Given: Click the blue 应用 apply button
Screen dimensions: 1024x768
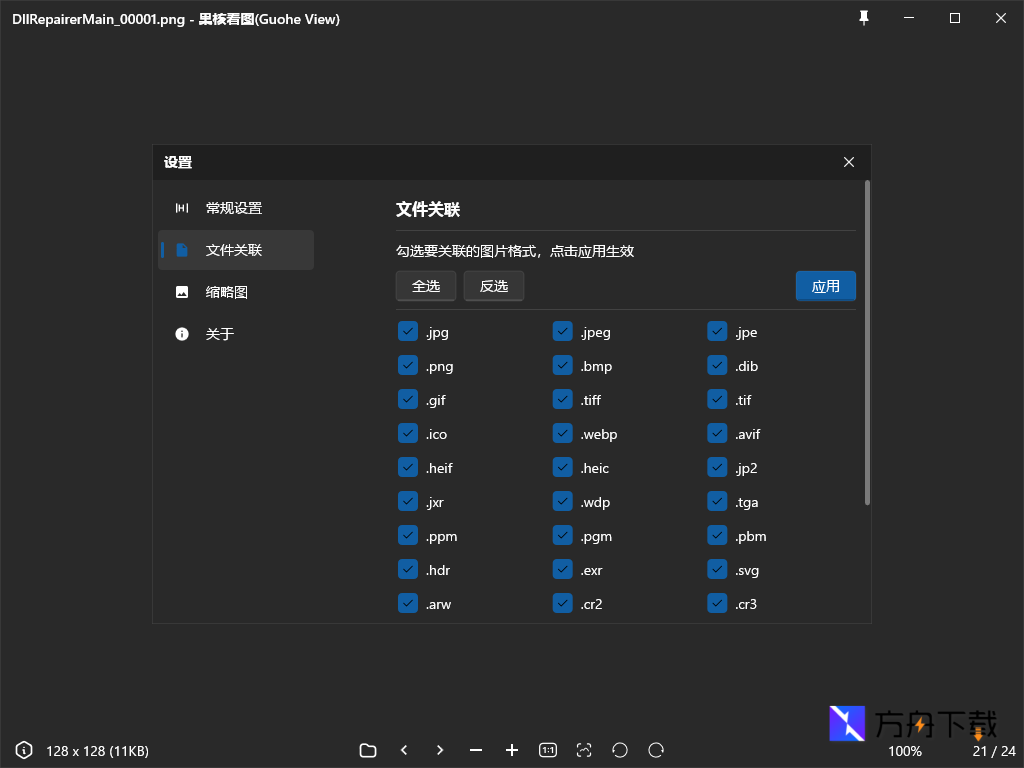Looking at the screenshot, I should coord(825,286).
